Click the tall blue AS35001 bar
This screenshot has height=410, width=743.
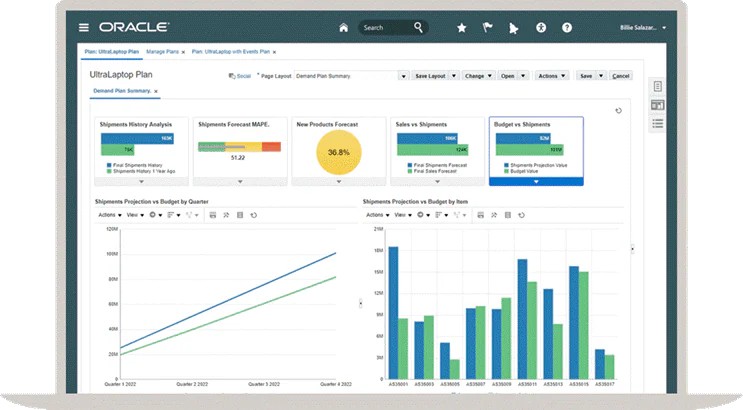(x=393, y=313)
